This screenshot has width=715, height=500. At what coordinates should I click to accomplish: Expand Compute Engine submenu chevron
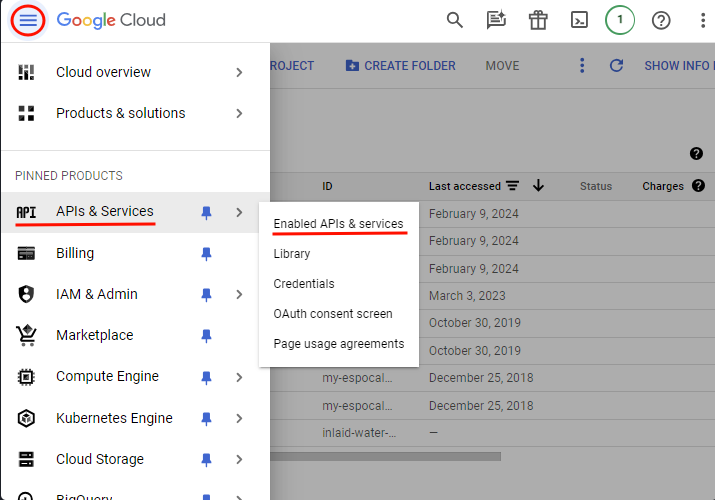pyautogui.click(x=239, y=377)
